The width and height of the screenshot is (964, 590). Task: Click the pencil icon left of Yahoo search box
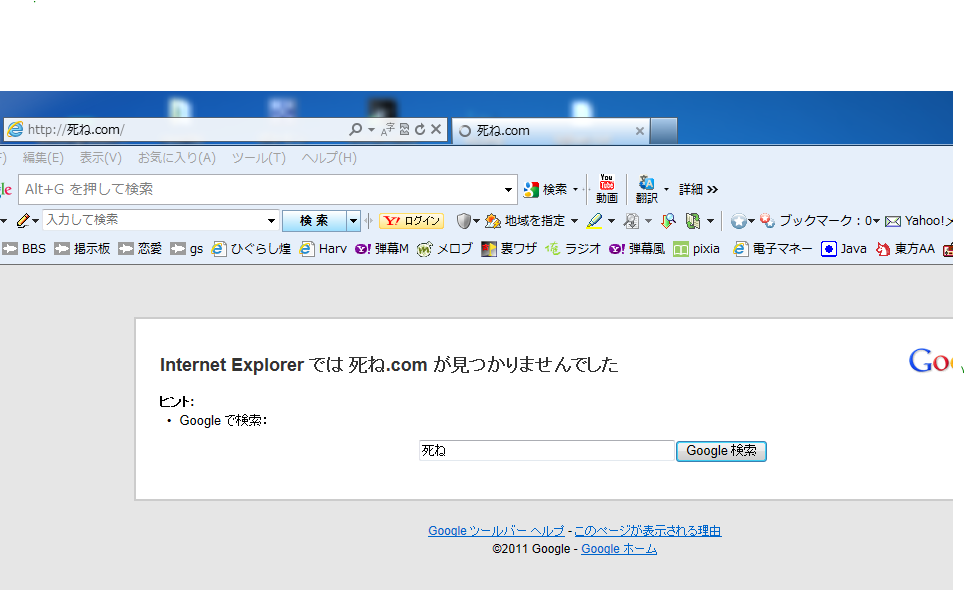(x=23, y=221)
